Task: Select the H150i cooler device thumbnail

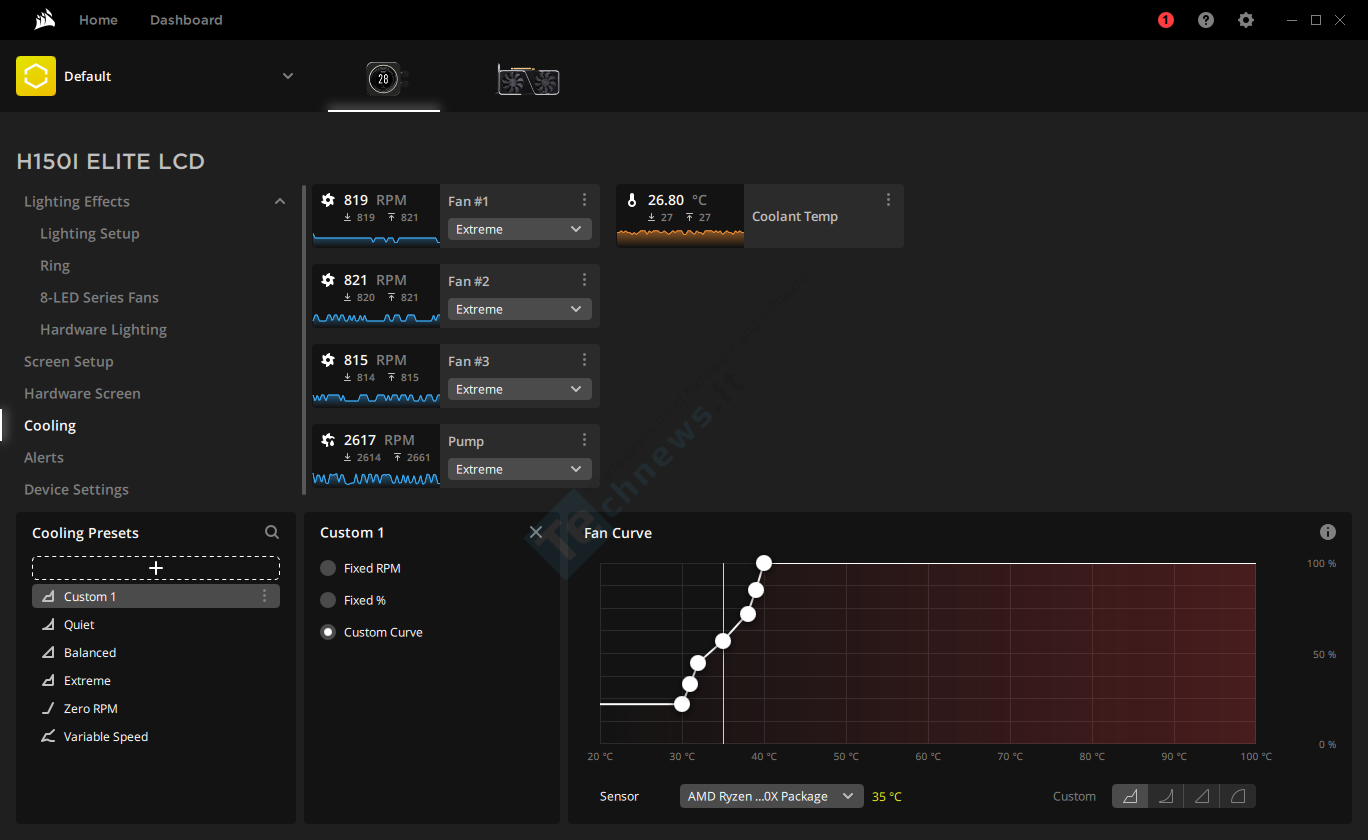Action: point(384,79)
